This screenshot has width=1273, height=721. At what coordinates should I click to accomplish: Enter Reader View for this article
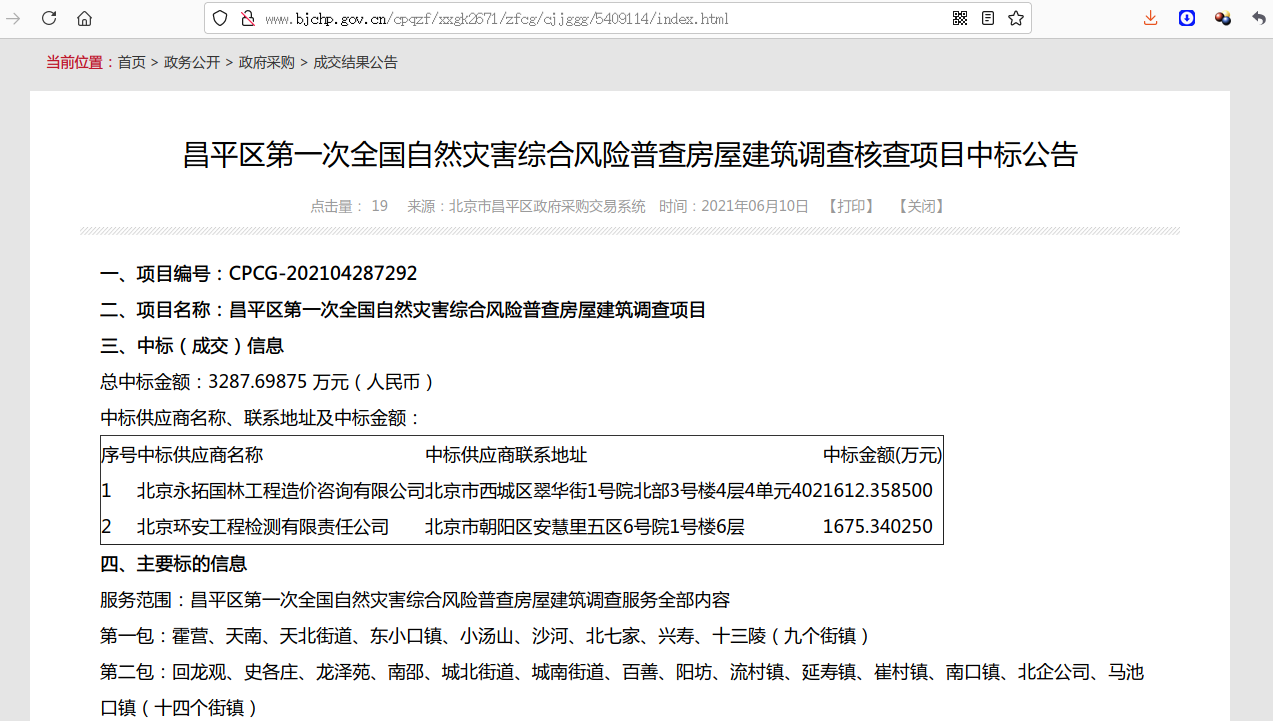pos(987,17)
